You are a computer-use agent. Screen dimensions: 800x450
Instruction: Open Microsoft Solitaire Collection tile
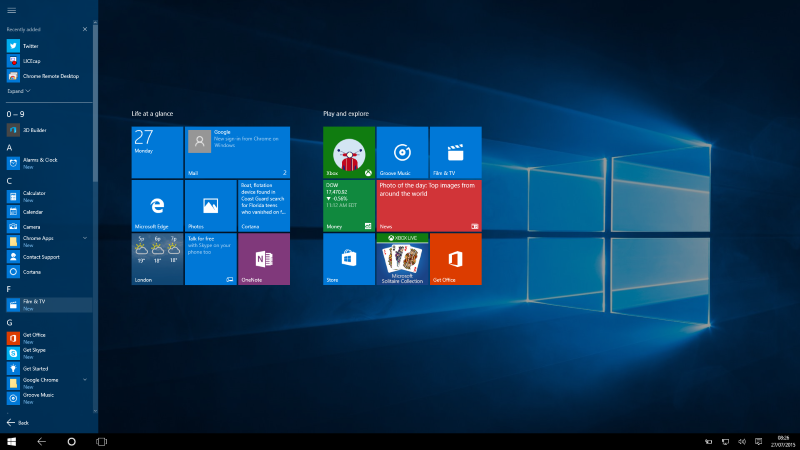[x=402, y=259]
